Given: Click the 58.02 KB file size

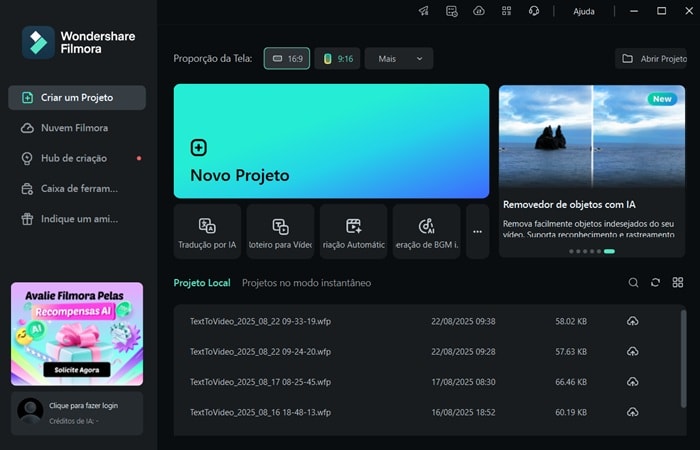Looking at the screenshot, I should pyautogui.click(x=571, y=321).
